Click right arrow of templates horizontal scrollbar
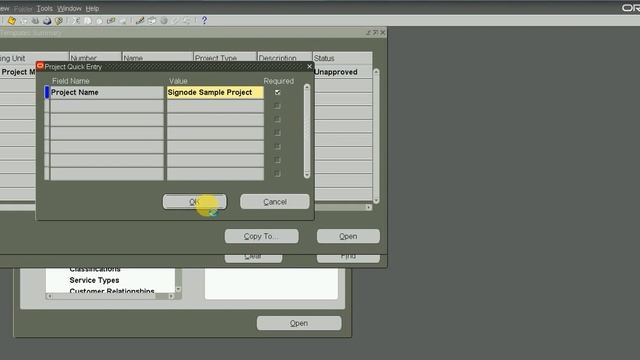Viewport: 640px width, 360px height. click(369, 207)
